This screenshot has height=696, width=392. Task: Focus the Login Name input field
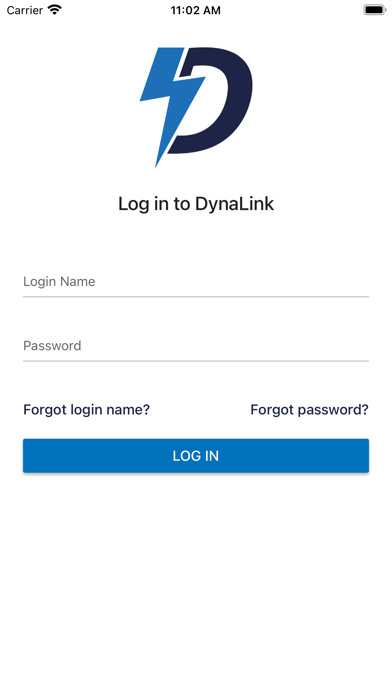(196, 282)
